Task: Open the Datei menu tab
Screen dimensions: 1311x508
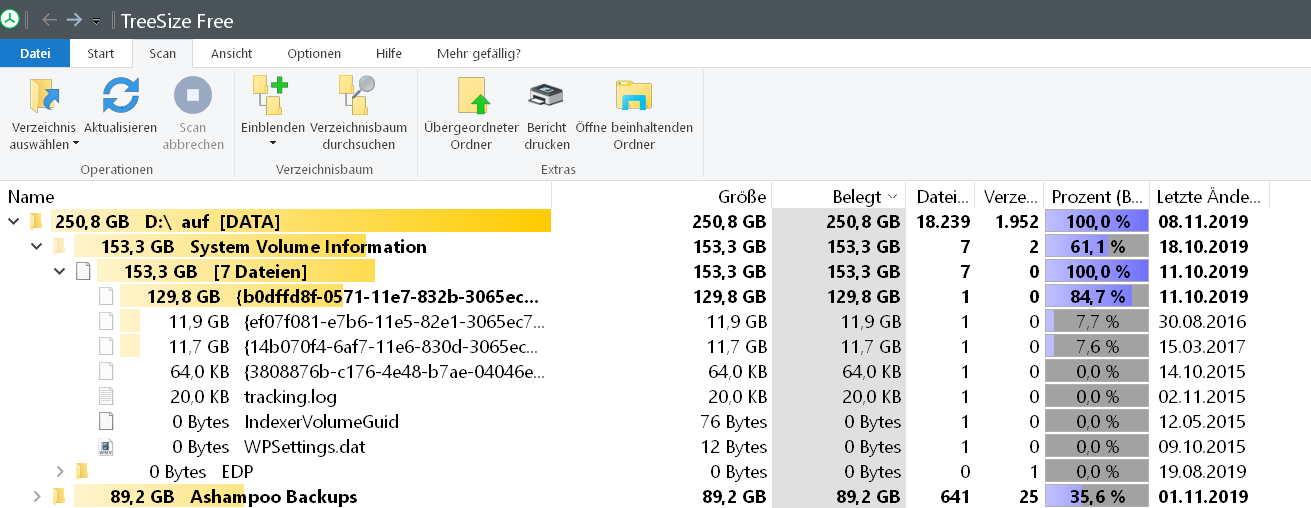Action: (35, 53)
